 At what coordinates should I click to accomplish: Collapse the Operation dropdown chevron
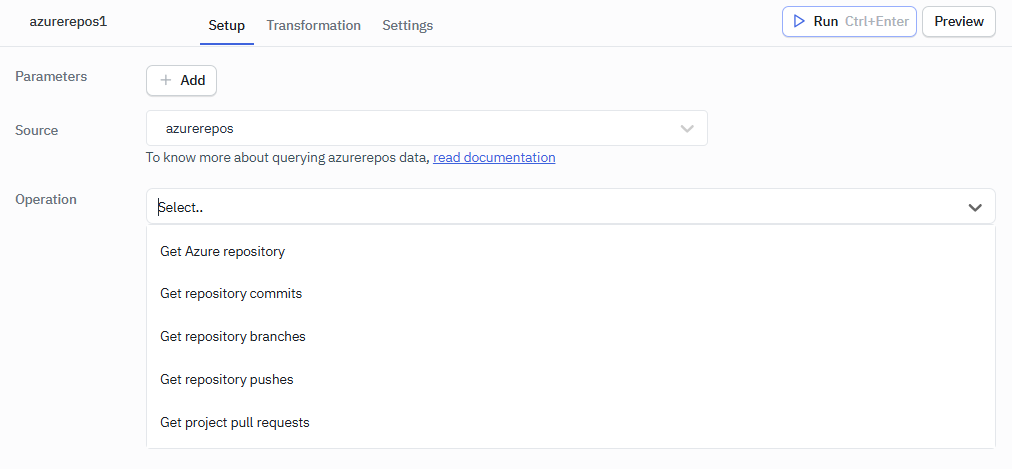point(975,208)
